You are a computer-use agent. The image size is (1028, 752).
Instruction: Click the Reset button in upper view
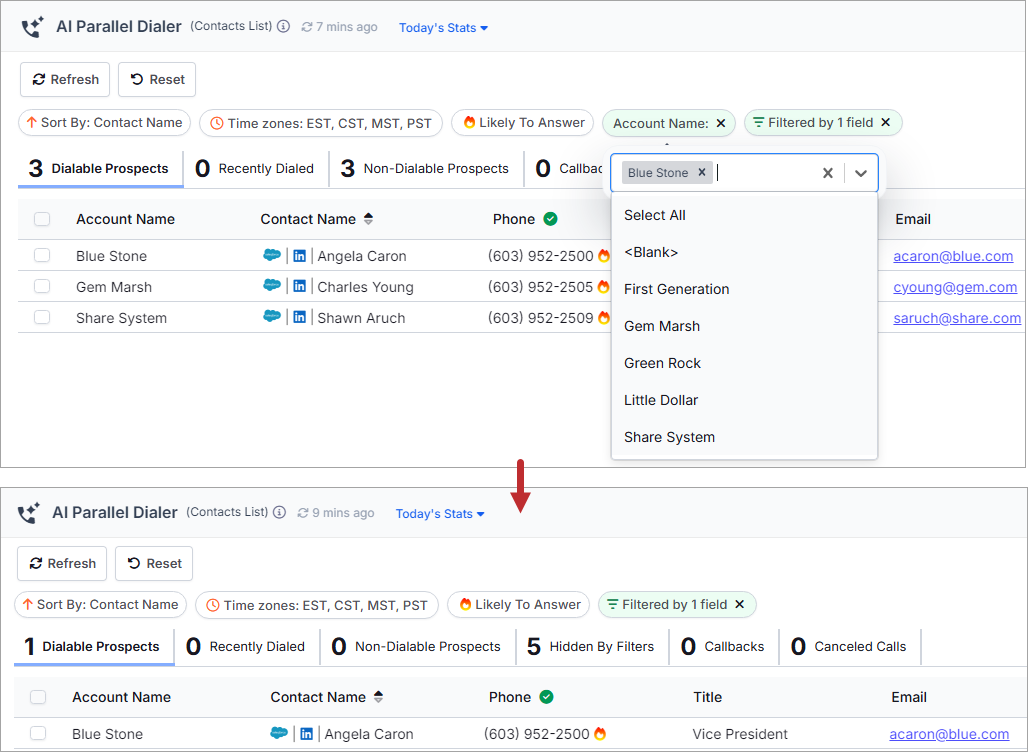coord(157,79)
